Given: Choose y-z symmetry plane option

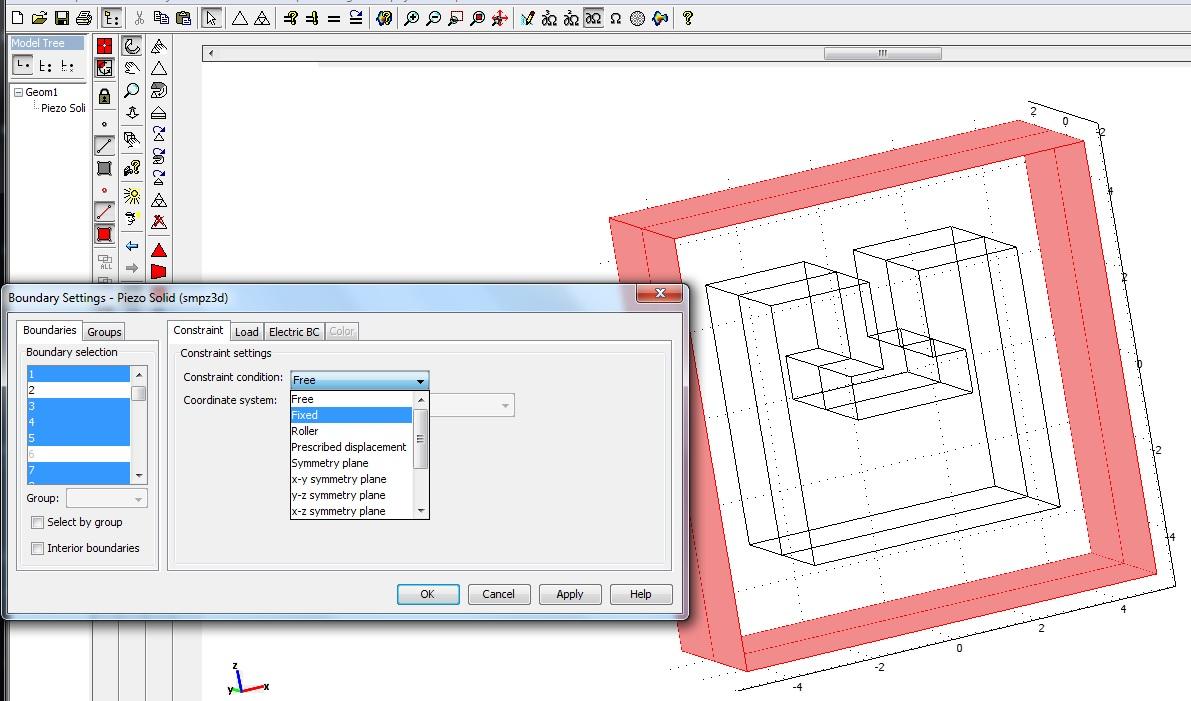Looking at the screenshot, I should click(351, 495).
